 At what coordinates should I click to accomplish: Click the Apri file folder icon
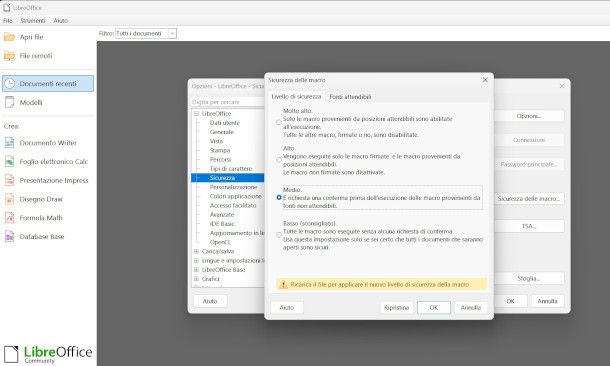tap(9, 37)
